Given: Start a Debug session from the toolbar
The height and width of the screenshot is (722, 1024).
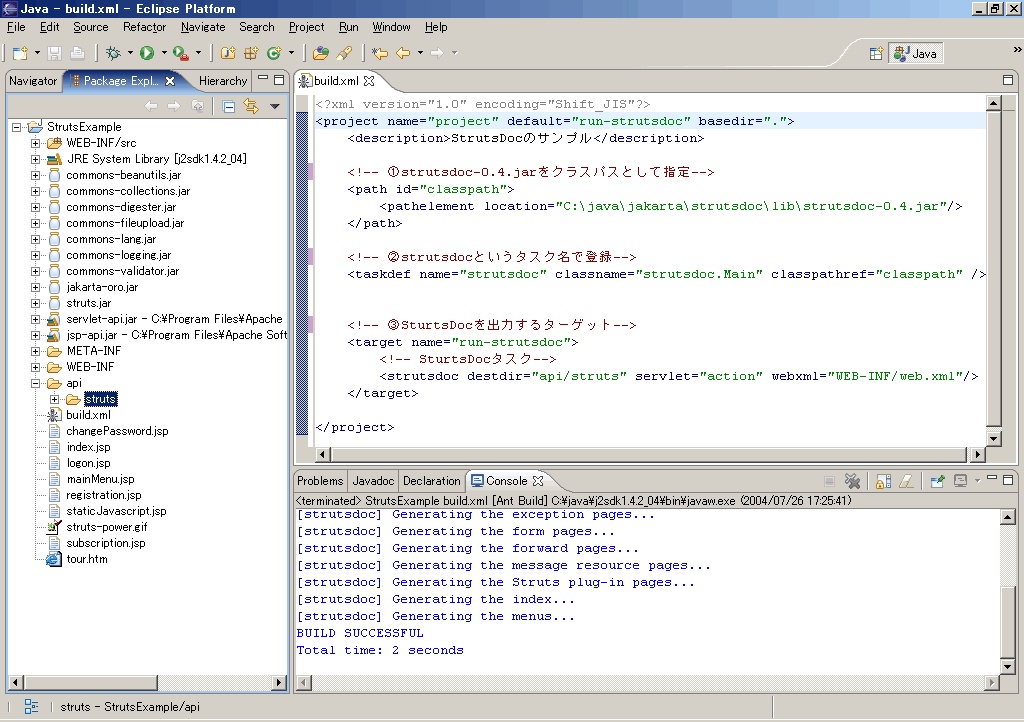Looking at the screenshot, I should (114, 52).
